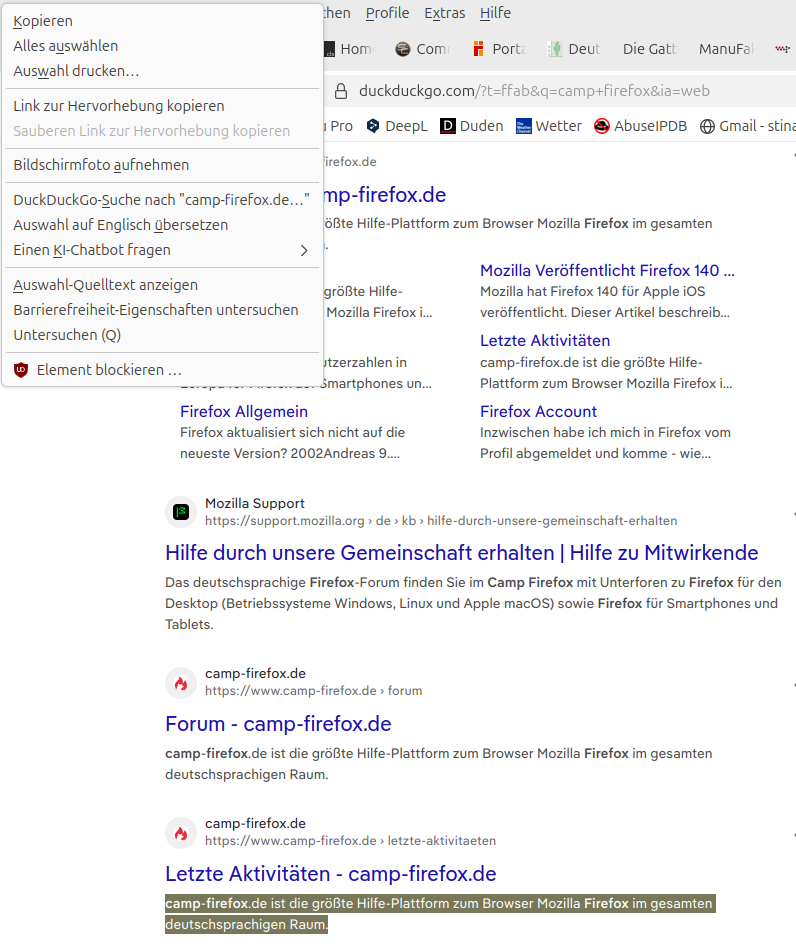
Task: Click the padlock site security icon
Action: point(341,91)
